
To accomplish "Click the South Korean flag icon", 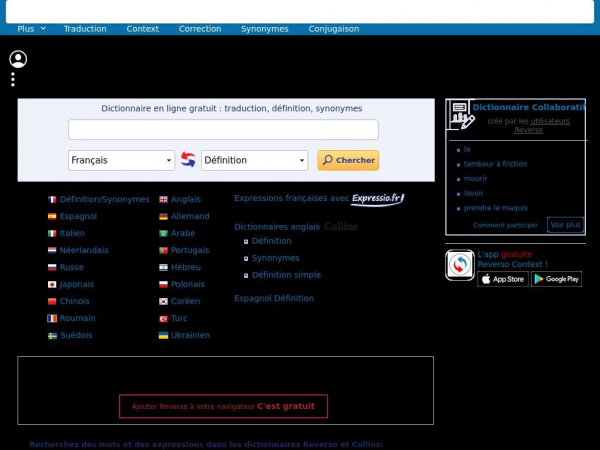I will pyautogui.click(x=163, y=302).
